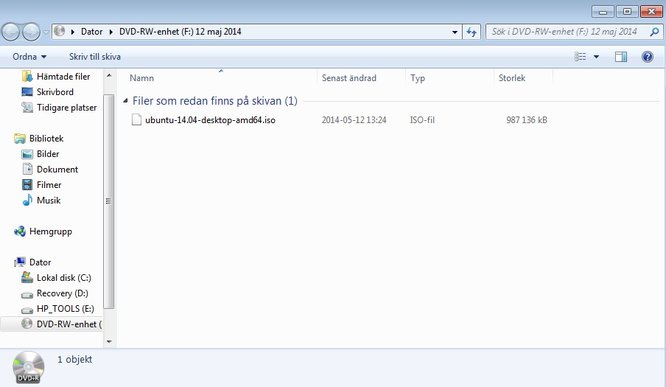Click the sidebar scrollbar up arrow

coord(109,76)
